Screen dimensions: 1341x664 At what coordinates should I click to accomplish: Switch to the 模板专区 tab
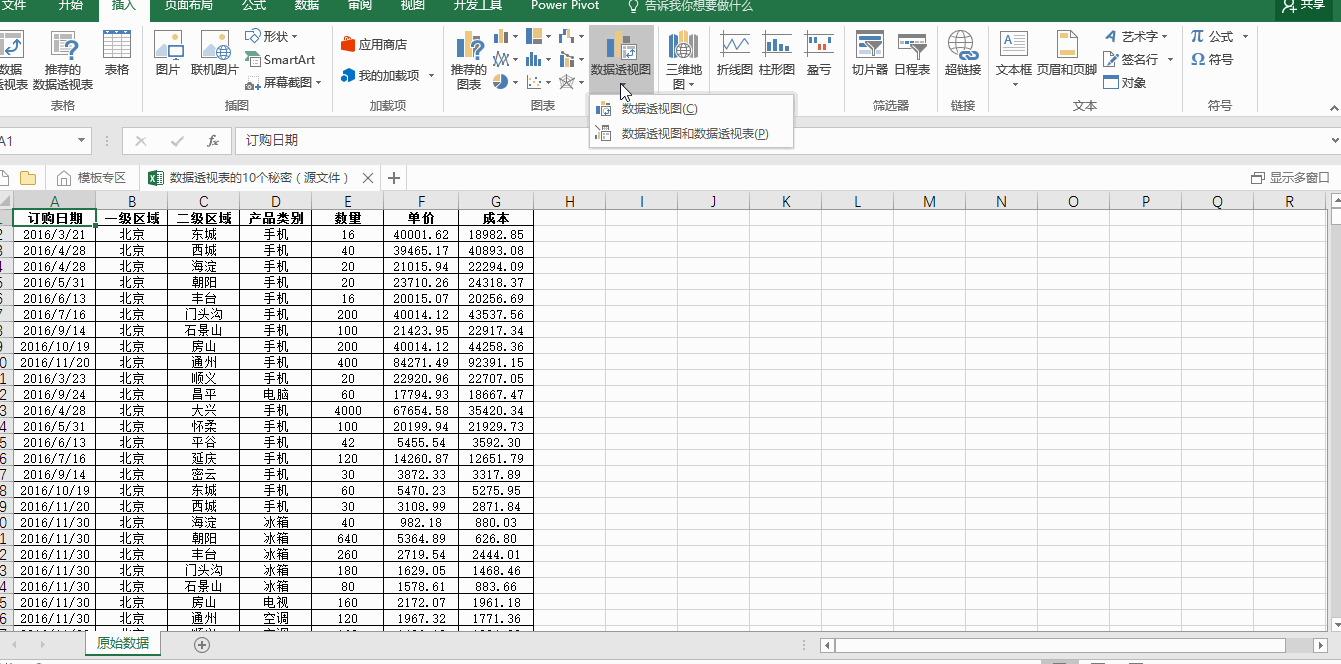(94, 178)
